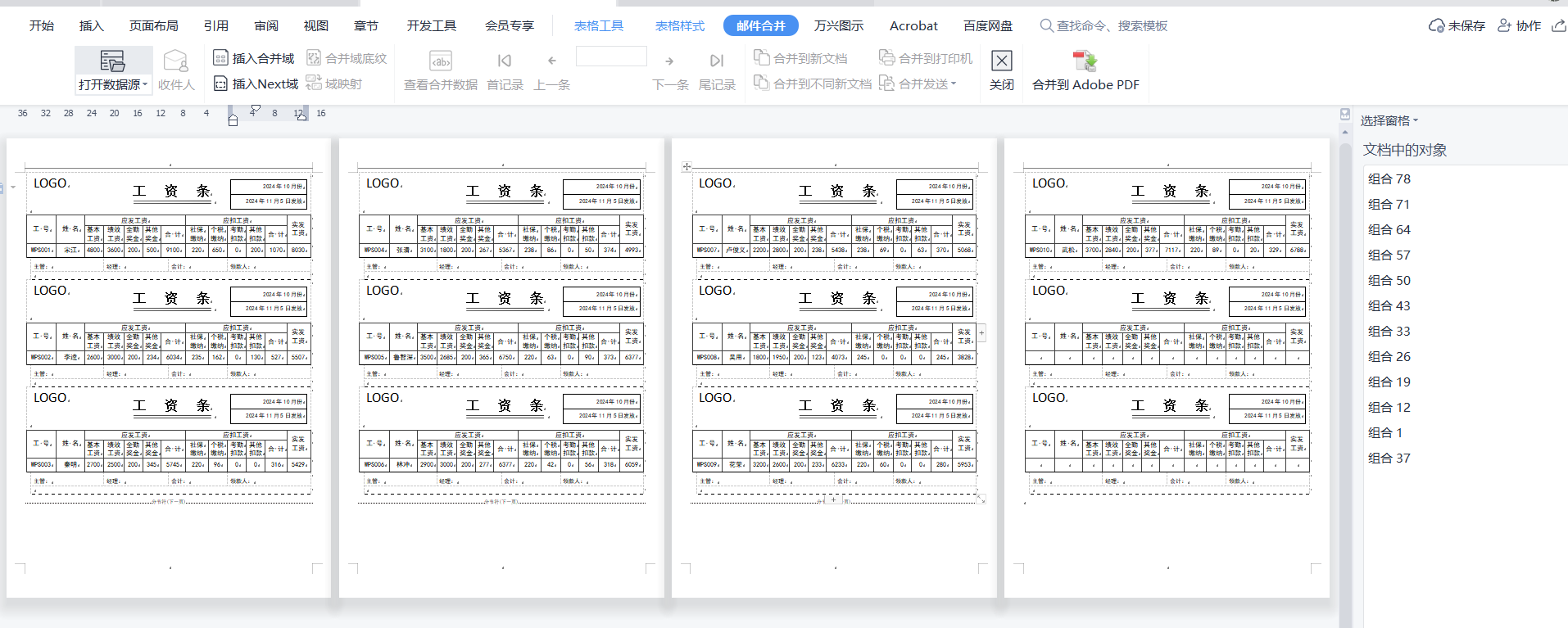
Task: Click 查看合并数据 view merged data icon
Action: tap(441, 61)
